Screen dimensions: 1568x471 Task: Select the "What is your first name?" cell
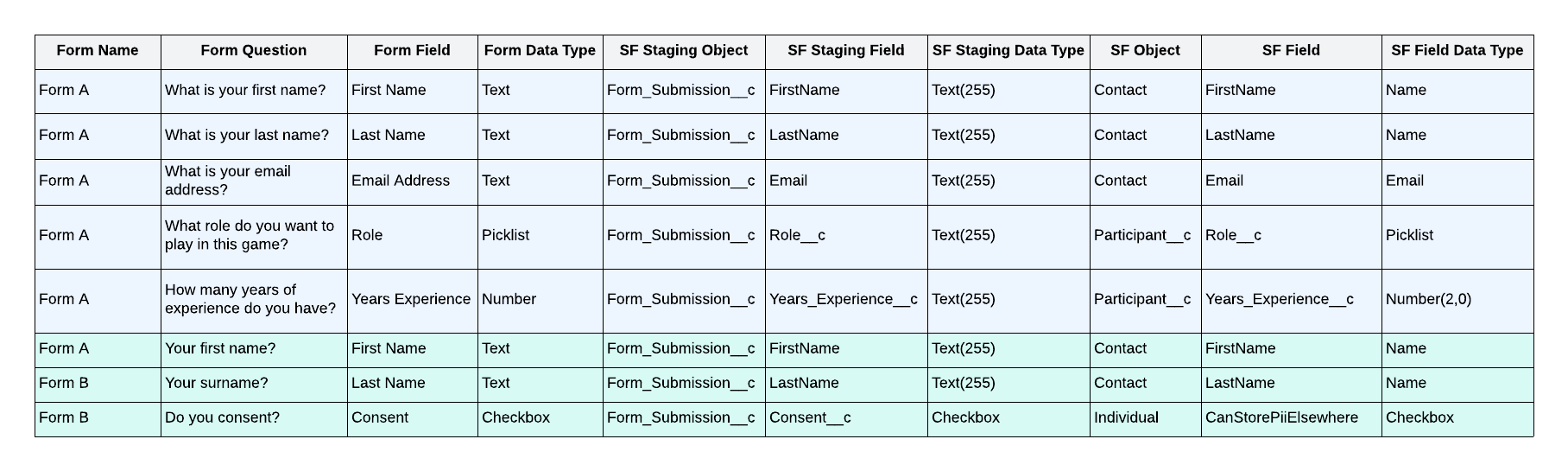[245, 91]
